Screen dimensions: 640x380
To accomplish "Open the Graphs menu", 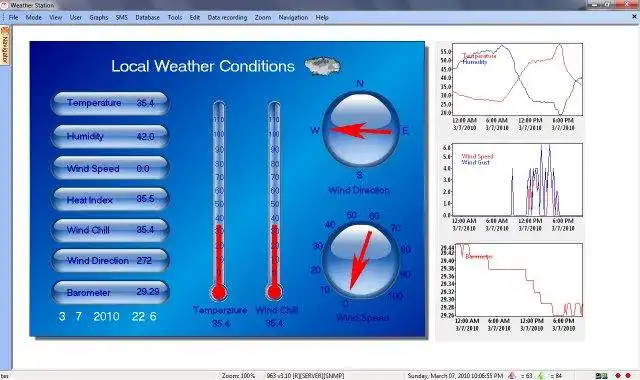I will click(x=99, y=18).
